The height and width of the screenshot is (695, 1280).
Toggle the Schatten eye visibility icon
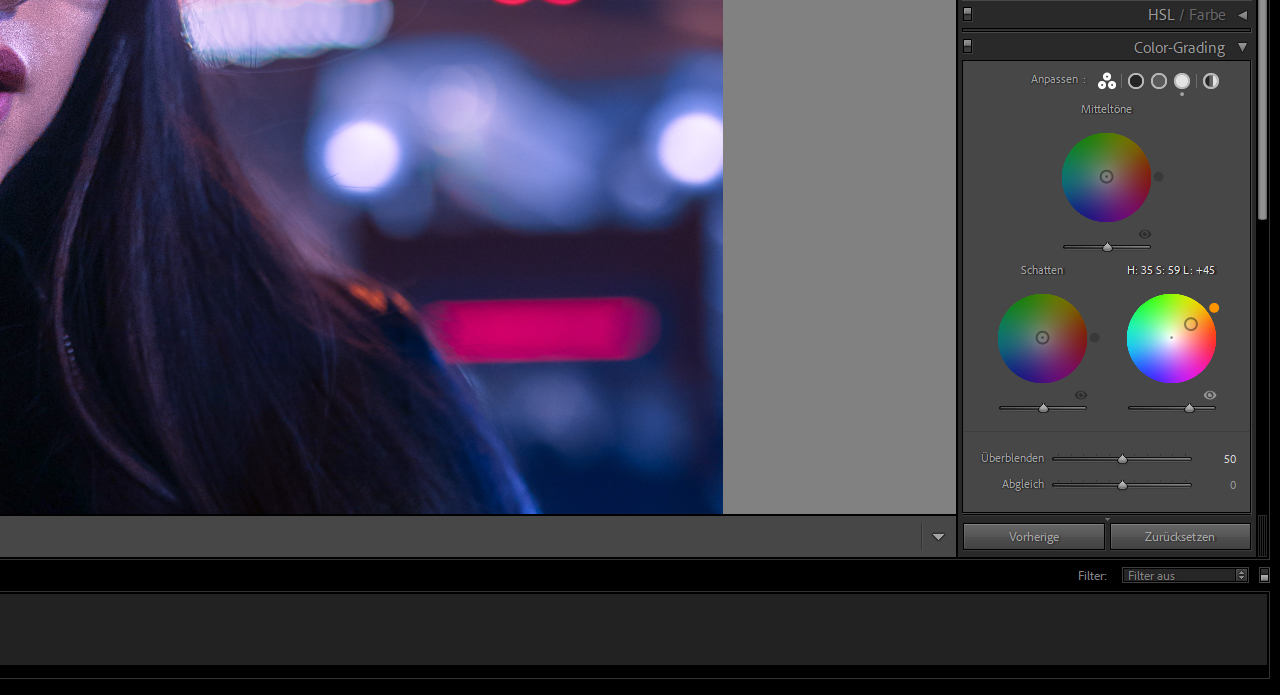pos(1081,396)
